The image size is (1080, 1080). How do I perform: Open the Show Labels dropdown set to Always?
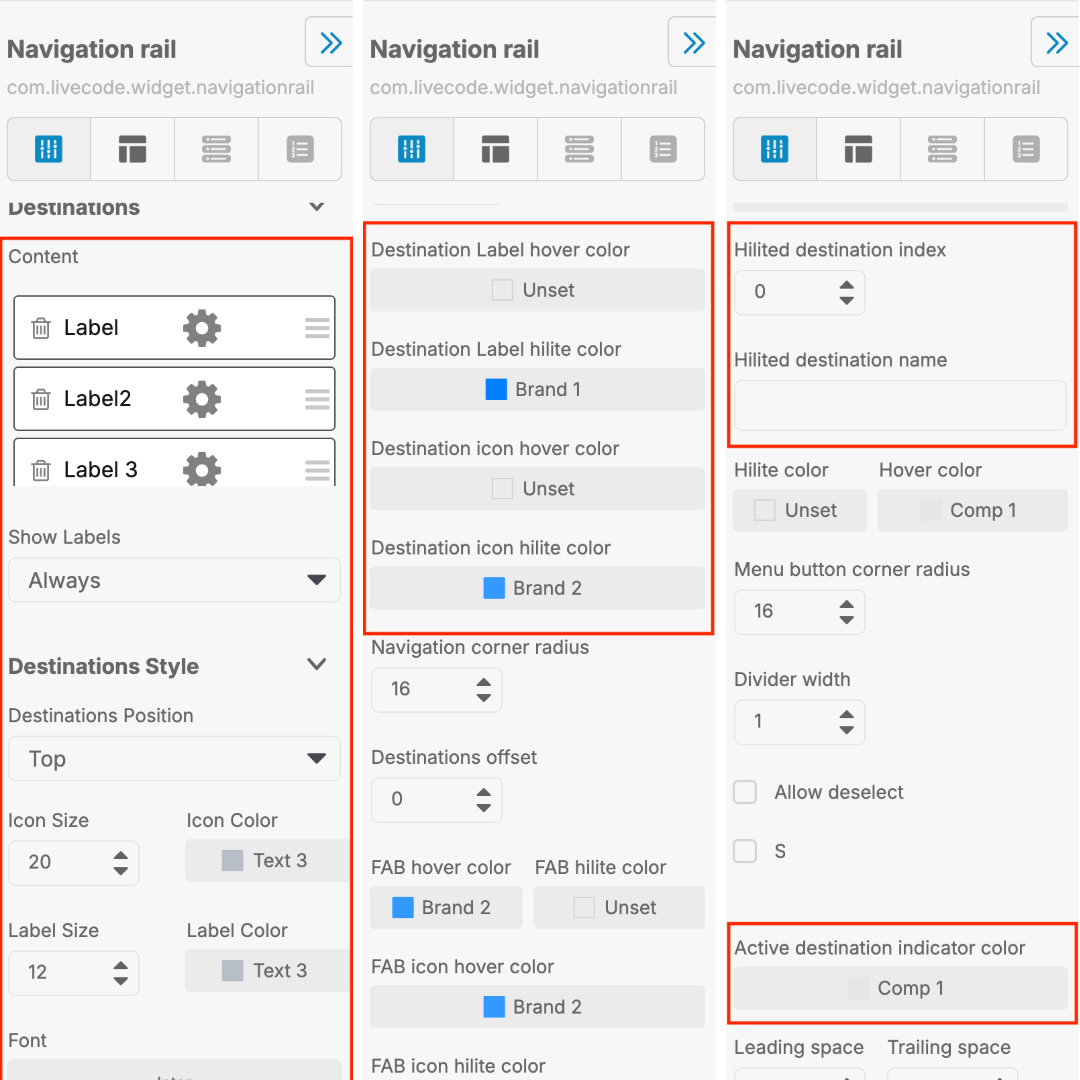point(174,580)
